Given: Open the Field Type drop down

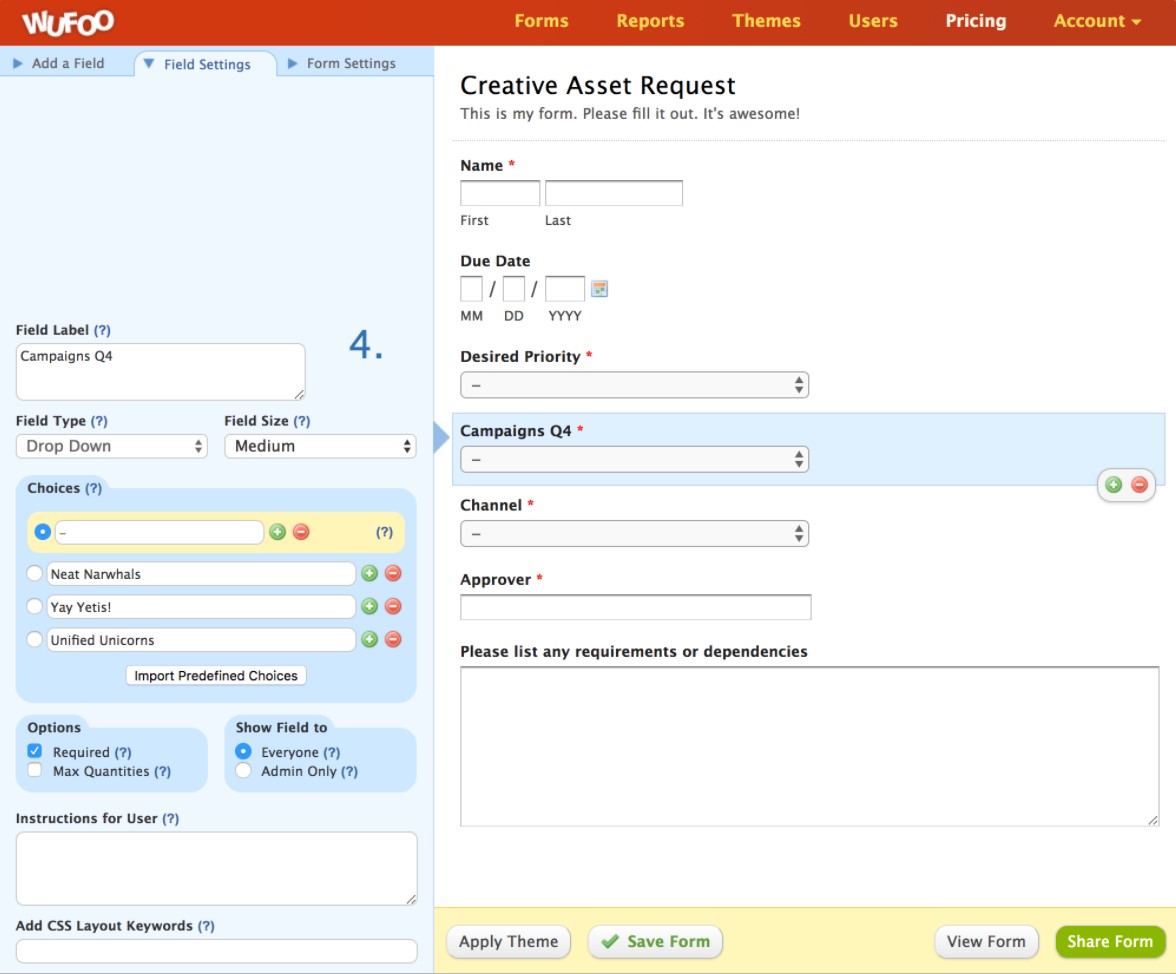Looking at the screenshot, I should pyautogui.click(x=111, y=446).
